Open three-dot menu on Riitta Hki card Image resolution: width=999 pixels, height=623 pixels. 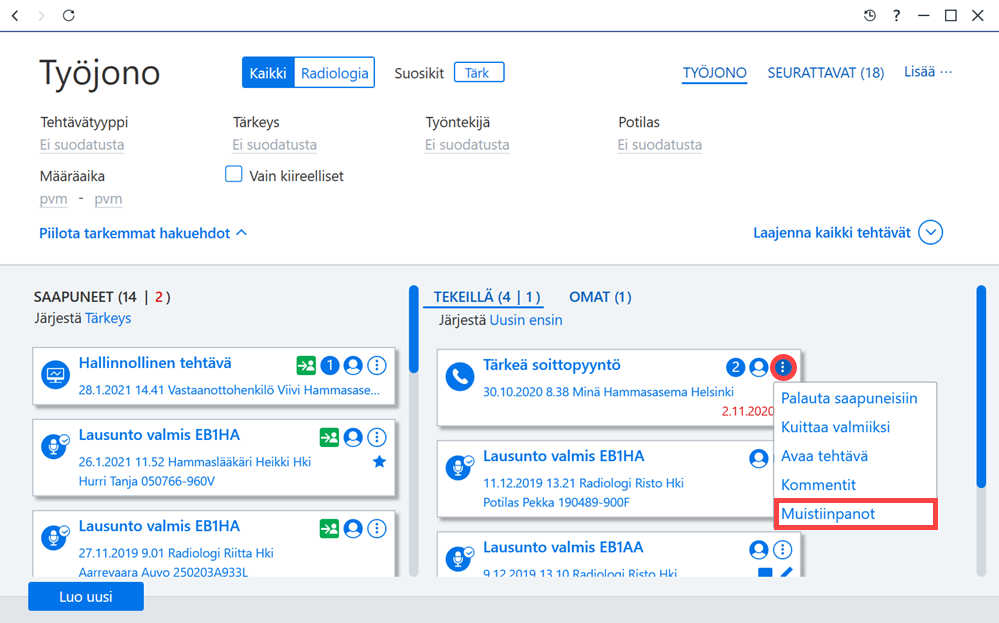(x=377, y=529)
